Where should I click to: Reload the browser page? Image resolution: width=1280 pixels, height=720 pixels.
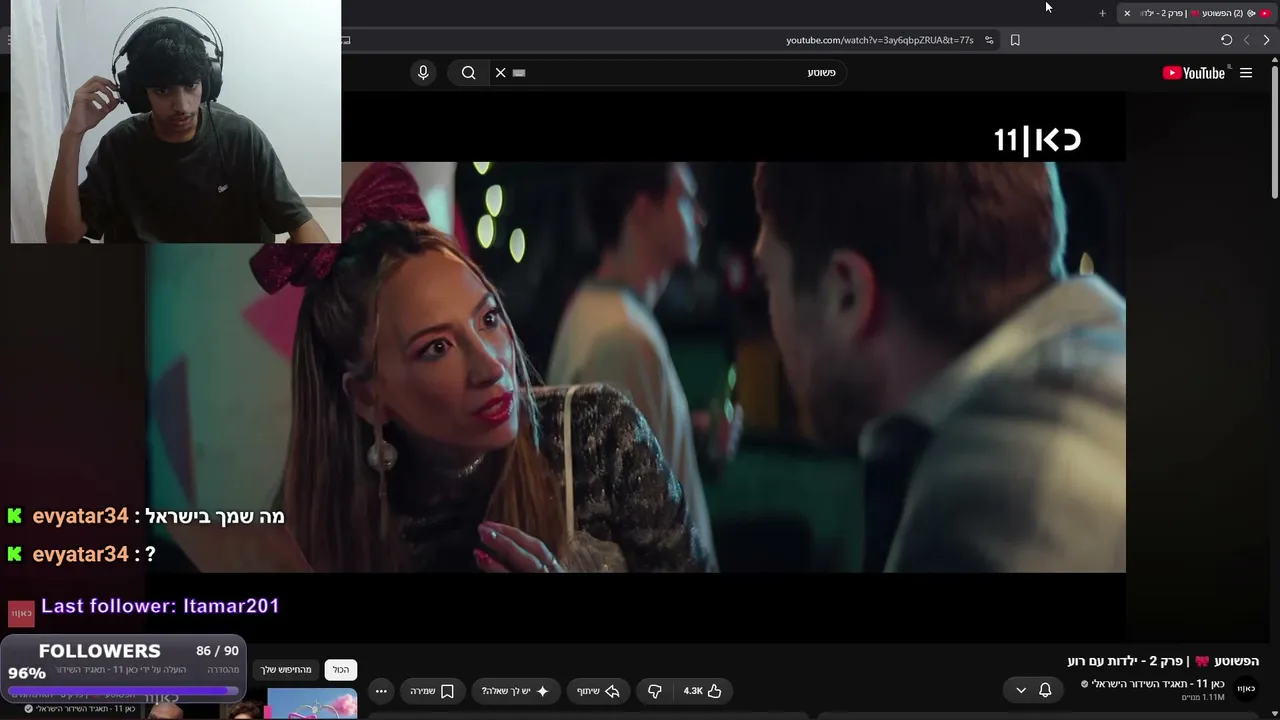point(1226,40)
